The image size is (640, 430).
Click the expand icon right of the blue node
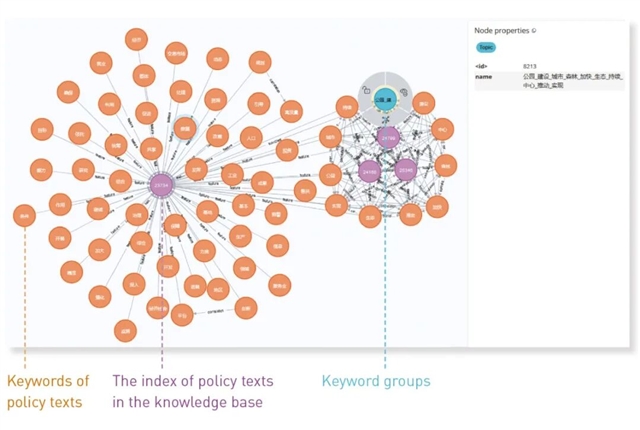coord(405,92)
